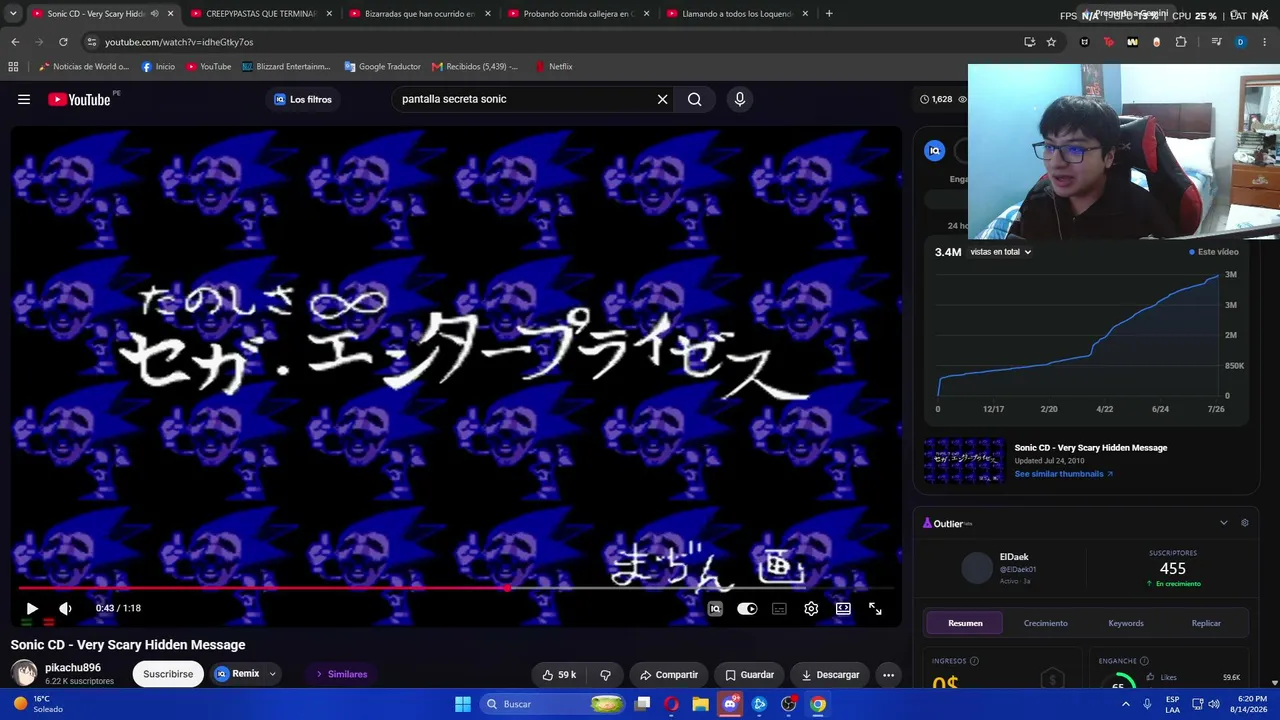The image size is (1280, 720).
Task: Save video with Guardar button
Action: [750, 675]
